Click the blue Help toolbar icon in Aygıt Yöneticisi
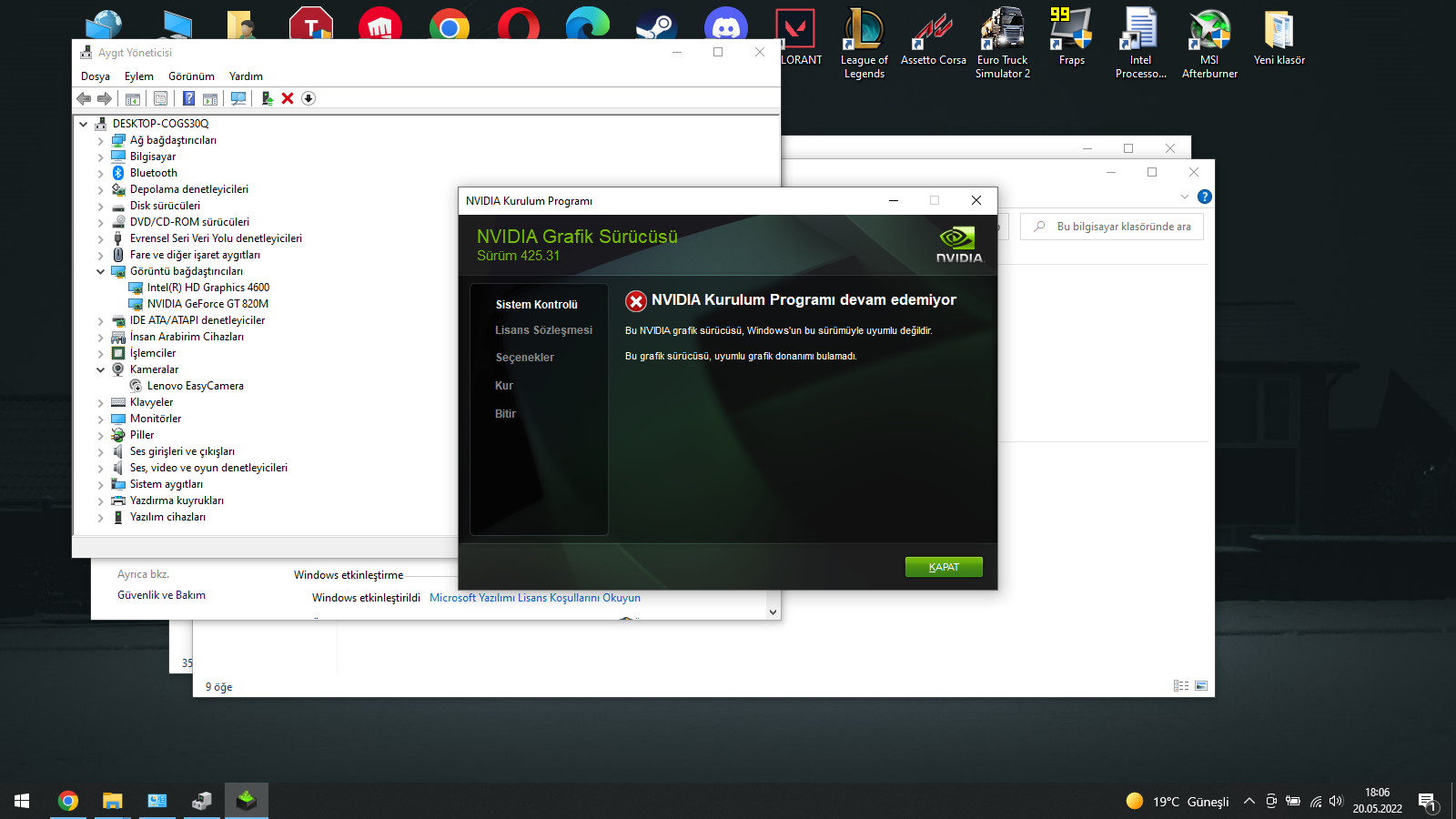The height and width of the screenshot is (819, 1456). 188,98
